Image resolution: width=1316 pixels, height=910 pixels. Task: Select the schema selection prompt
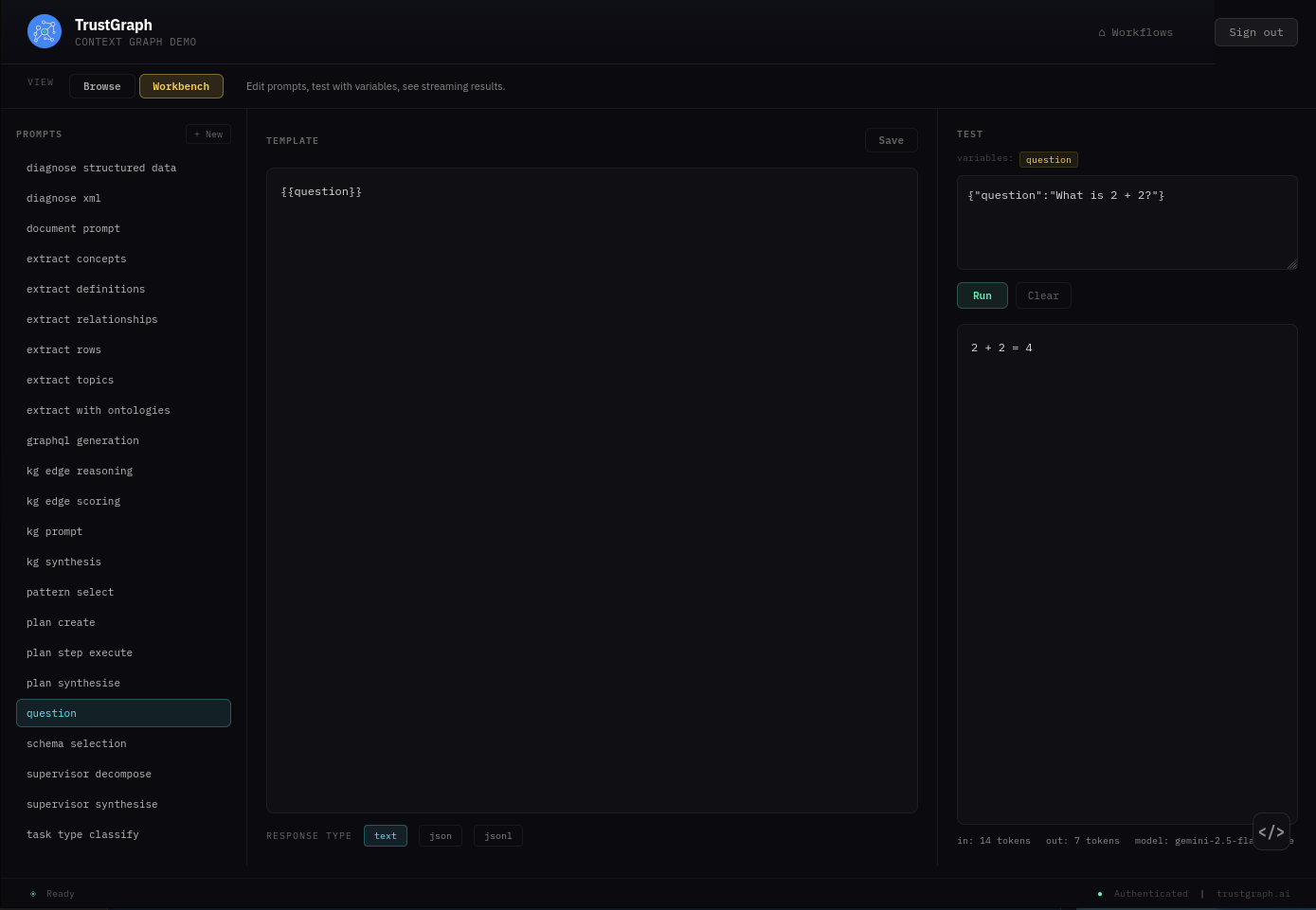click(x=123, y=743)
